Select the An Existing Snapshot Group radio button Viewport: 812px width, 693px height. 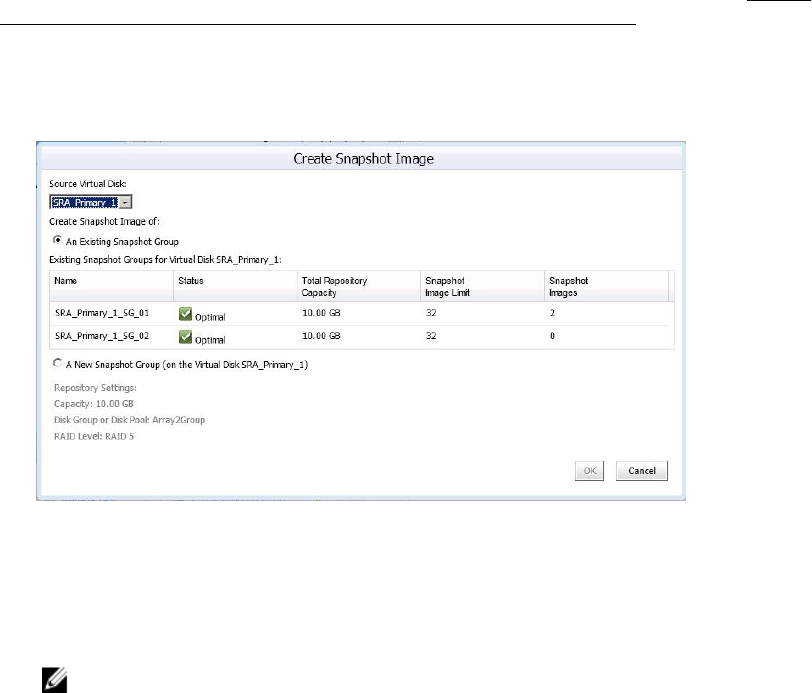57,240
